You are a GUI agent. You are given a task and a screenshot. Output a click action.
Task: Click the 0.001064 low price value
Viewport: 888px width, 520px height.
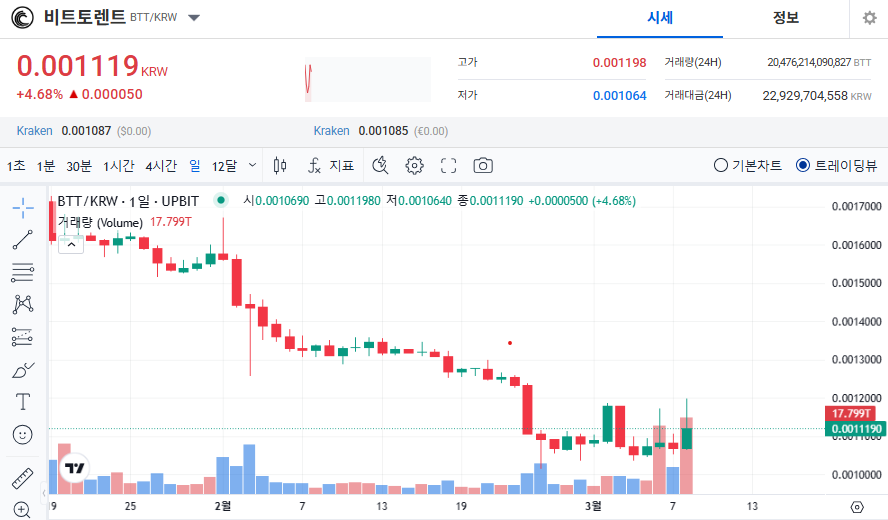(x=620, y=95)
